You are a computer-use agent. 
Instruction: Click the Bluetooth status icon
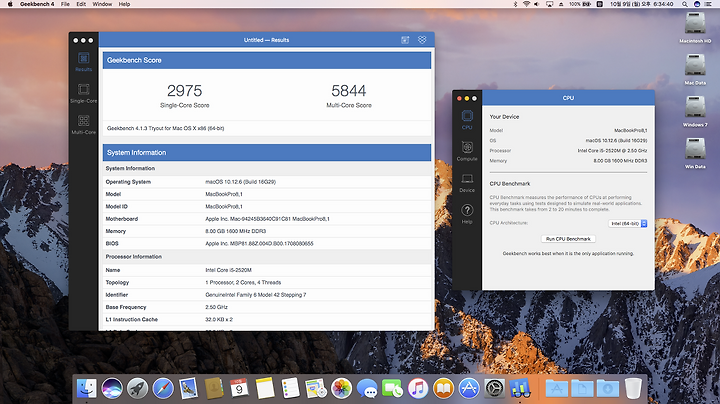(515, 4)
